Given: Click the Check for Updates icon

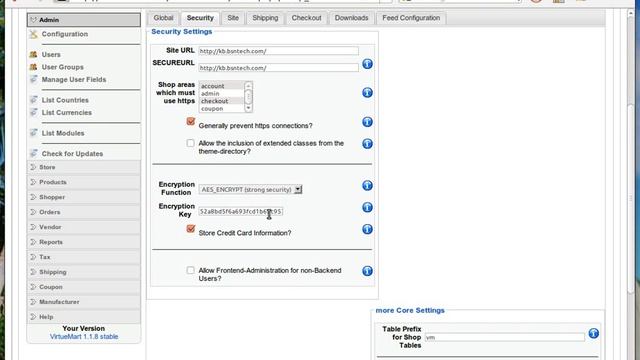Looking at the screenshot, I should (33, 153).
